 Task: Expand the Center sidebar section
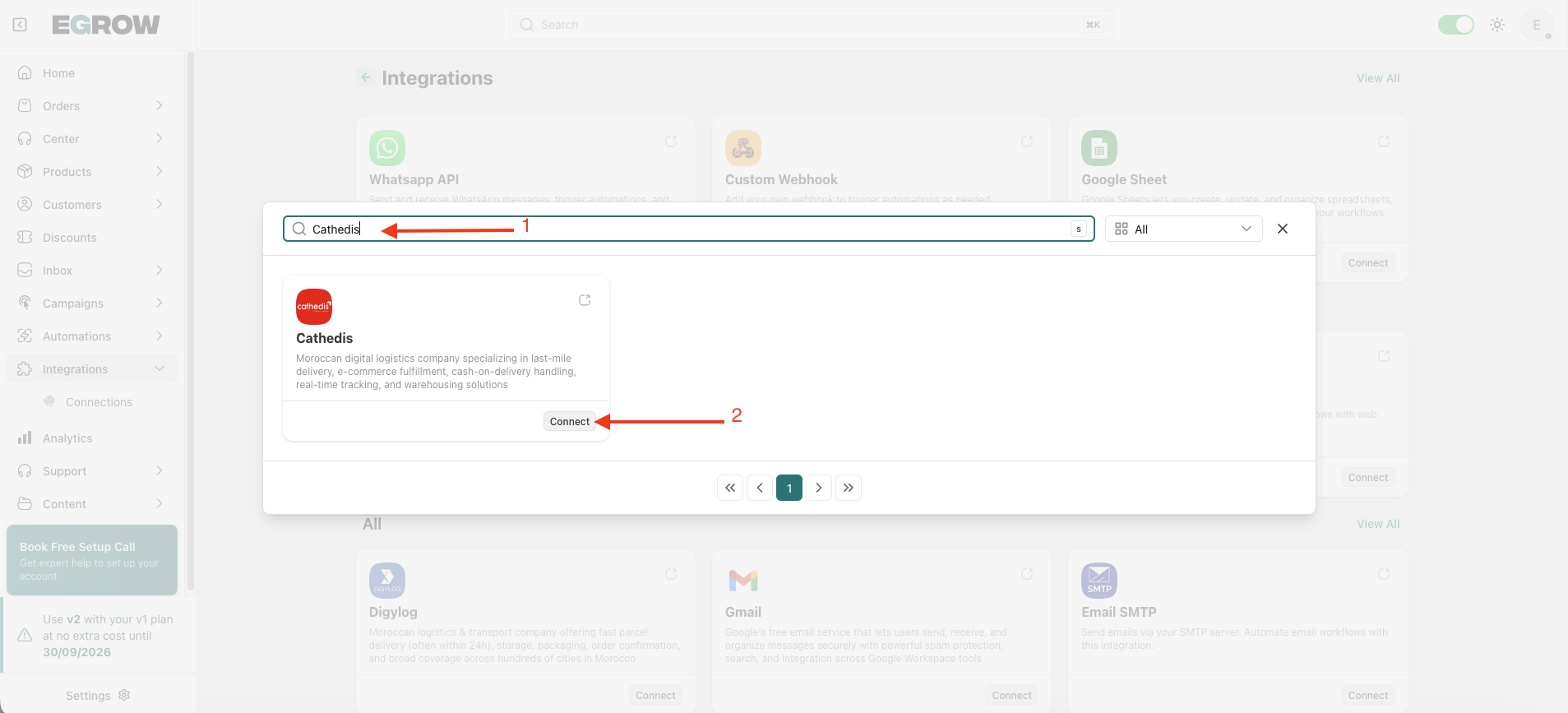(160, 138)
